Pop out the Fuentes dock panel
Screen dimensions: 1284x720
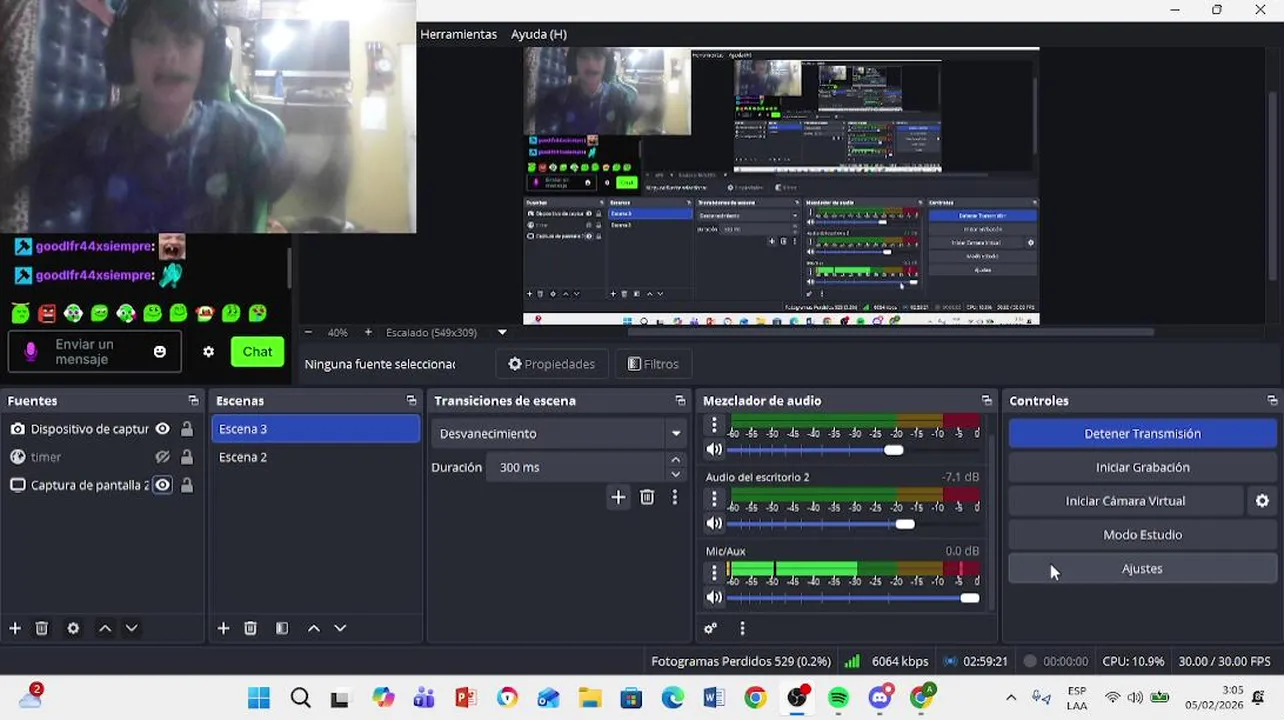pyautogui.click(x=193, y=400)
